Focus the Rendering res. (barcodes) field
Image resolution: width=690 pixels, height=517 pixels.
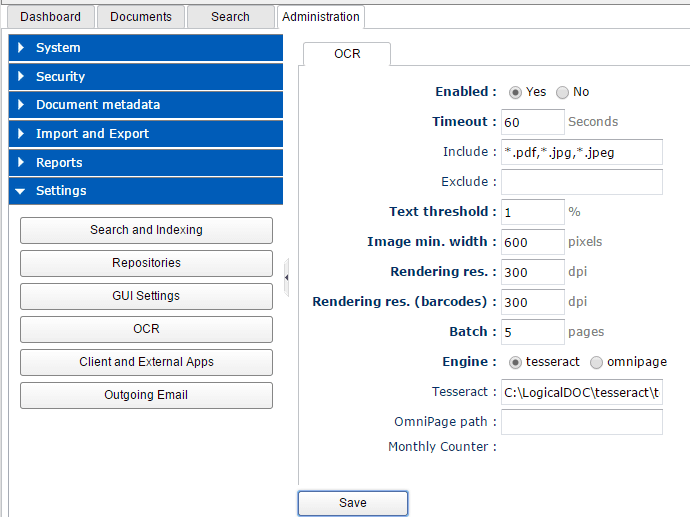pos(532,302)
